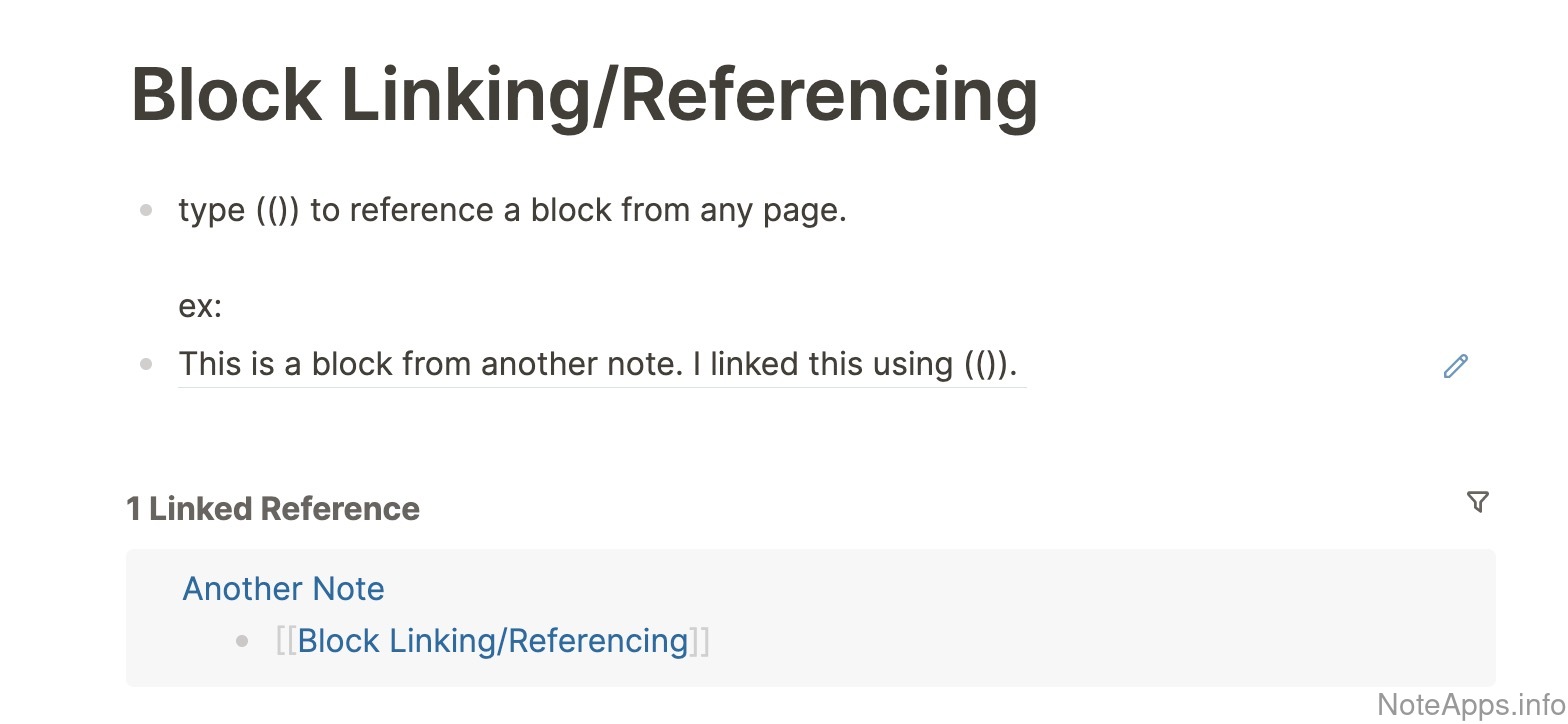The image size is (1568, 724).
Task: Click the opening "[[" brackets in linked reference
Action: 286,641
